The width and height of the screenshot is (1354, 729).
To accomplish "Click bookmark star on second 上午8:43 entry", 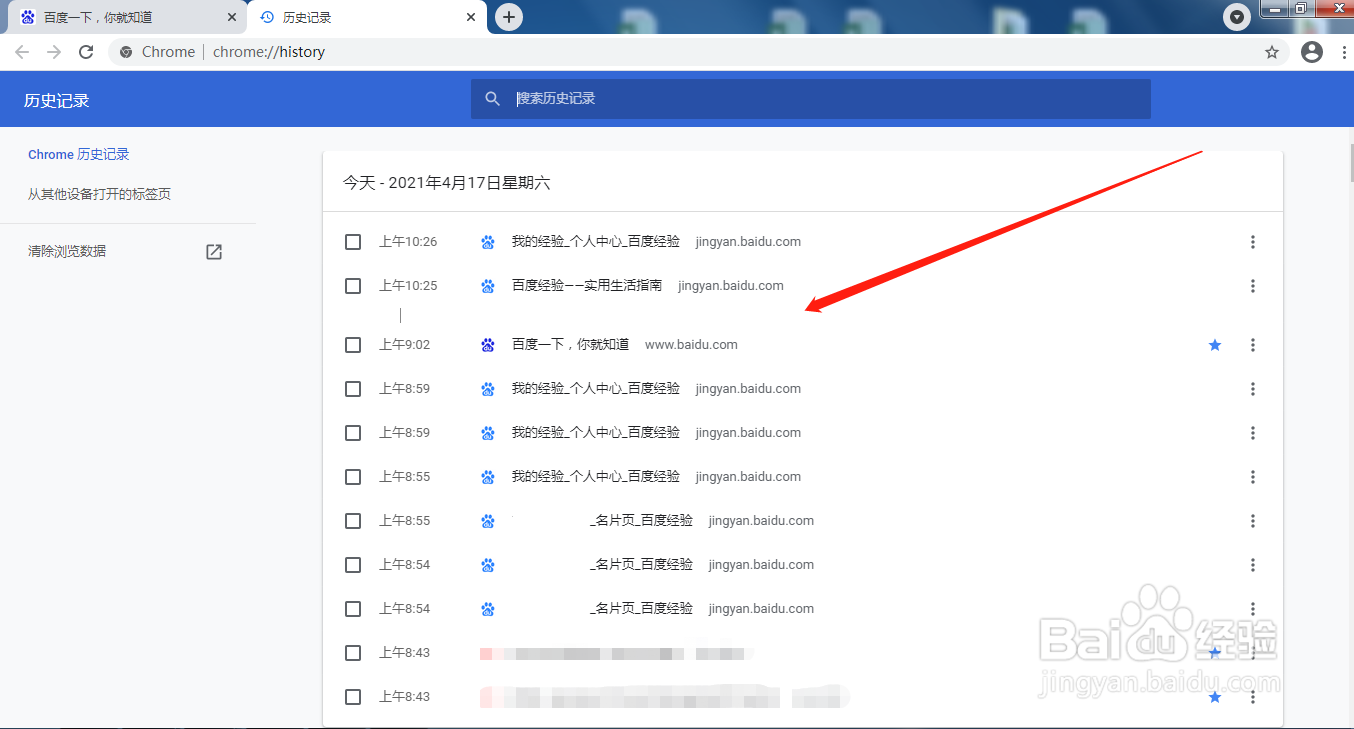I will (1215, 697).
